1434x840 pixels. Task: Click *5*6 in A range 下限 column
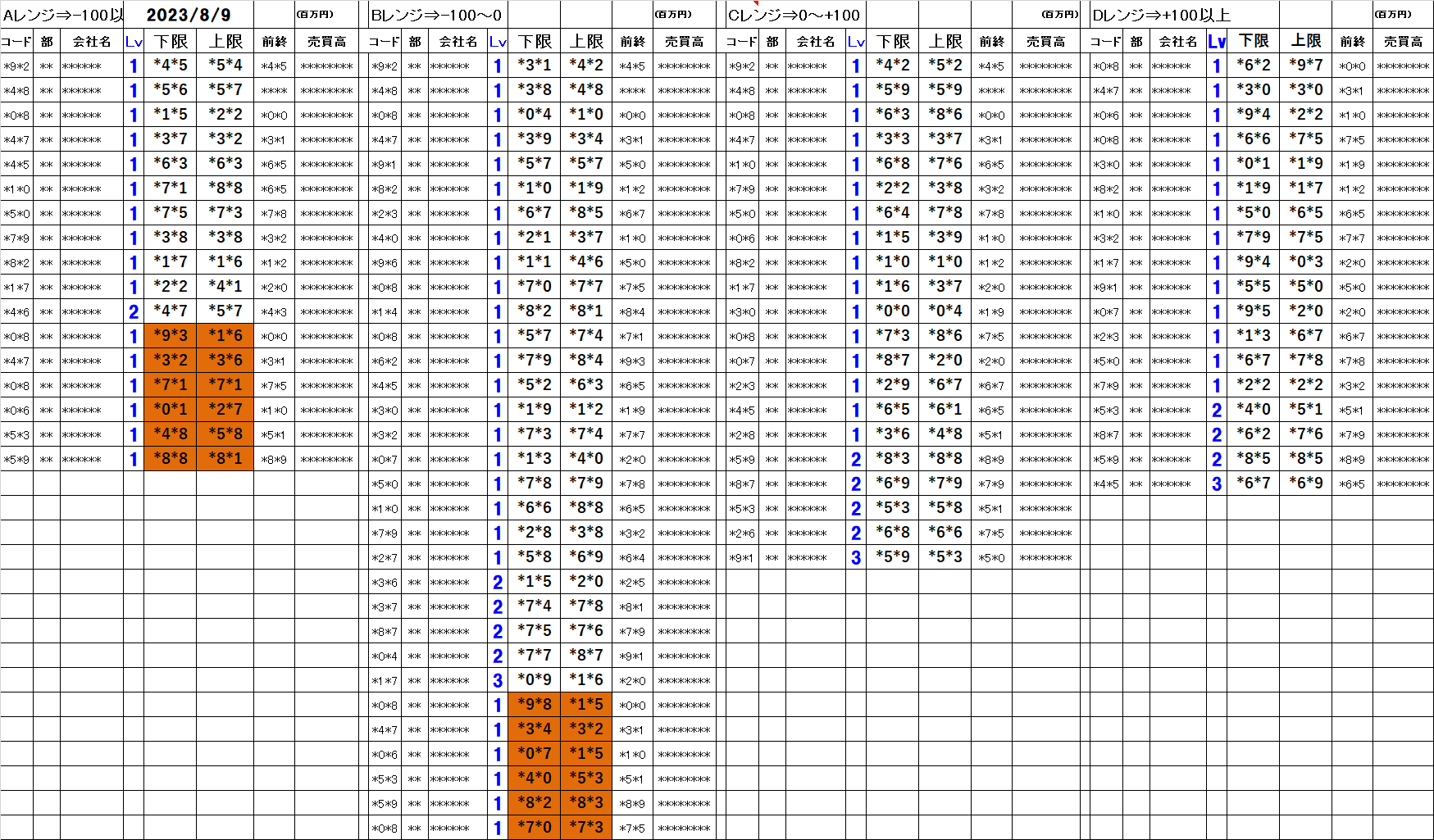tap(171, 90)
